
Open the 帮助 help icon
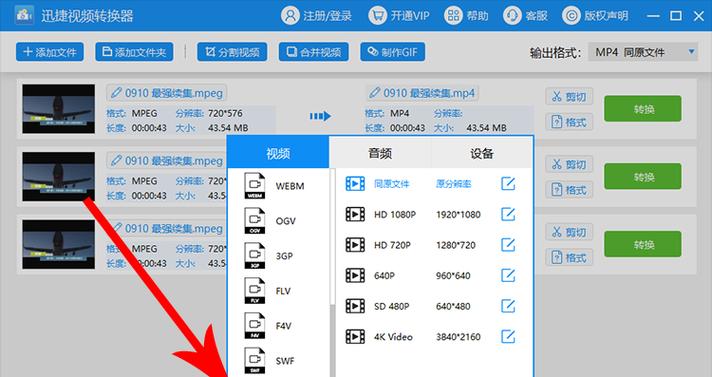tap(453, 15)
